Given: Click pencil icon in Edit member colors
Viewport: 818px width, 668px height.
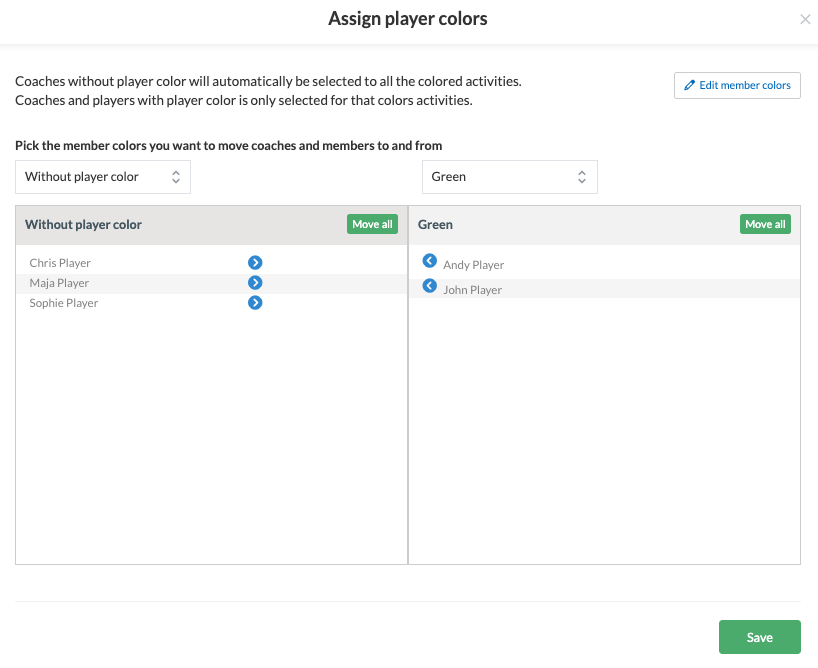Looking at the screenshot, I should tap(690, 85).
